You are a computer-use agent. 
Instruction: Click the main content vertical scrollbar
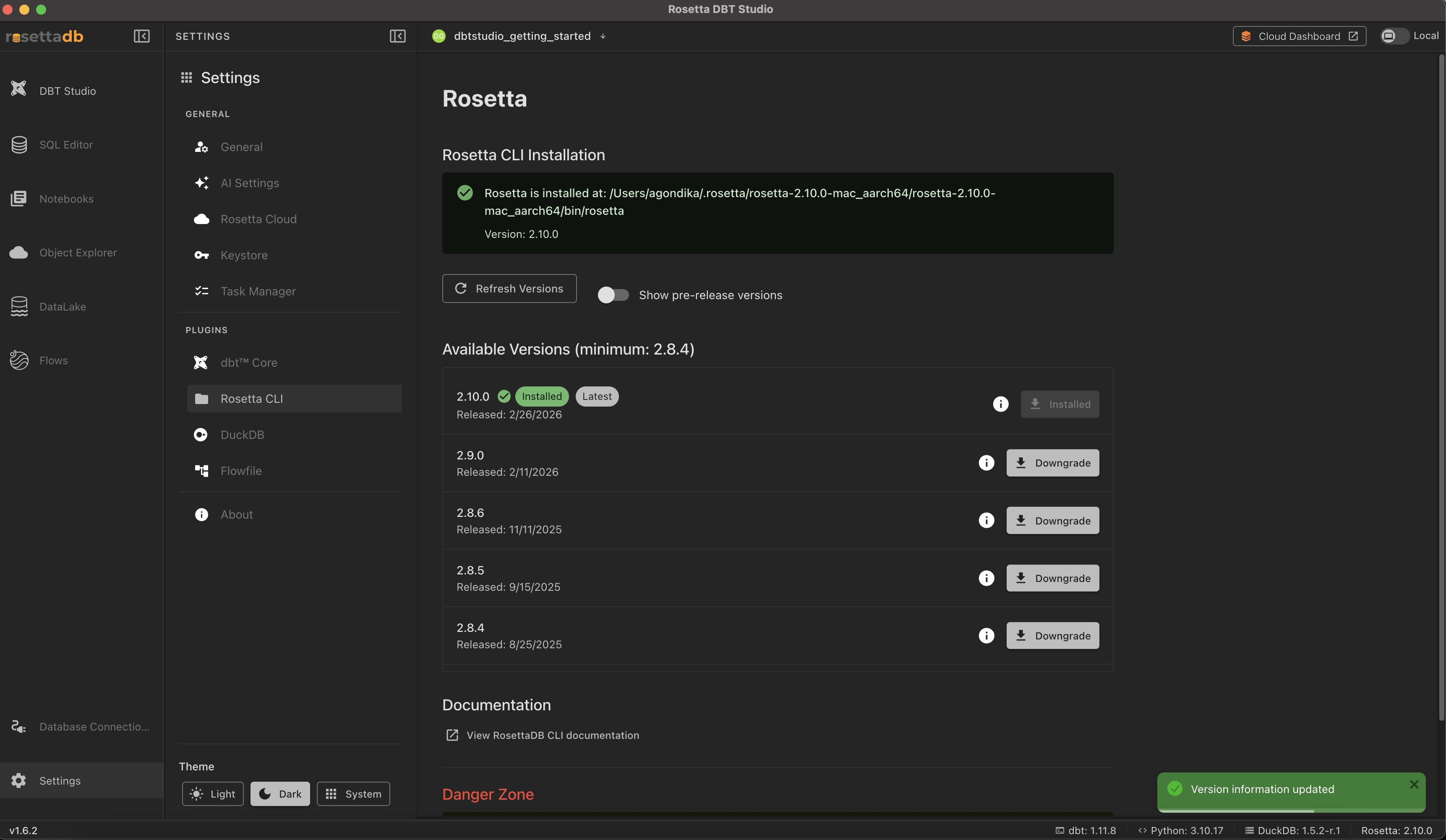pos(1441,388)
